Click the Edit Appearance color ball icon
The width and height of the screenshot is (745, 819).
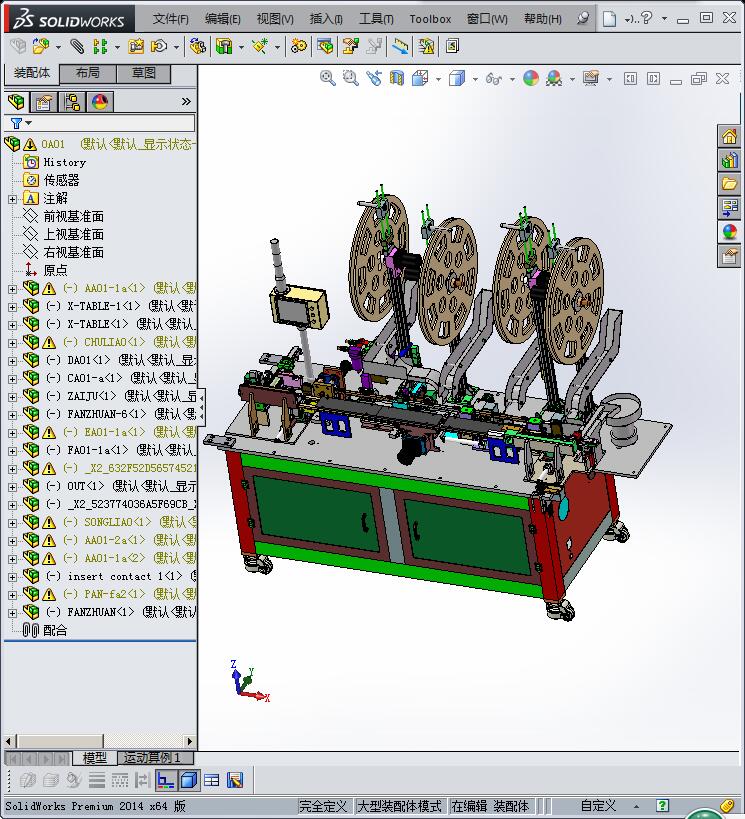coord(531,78)
